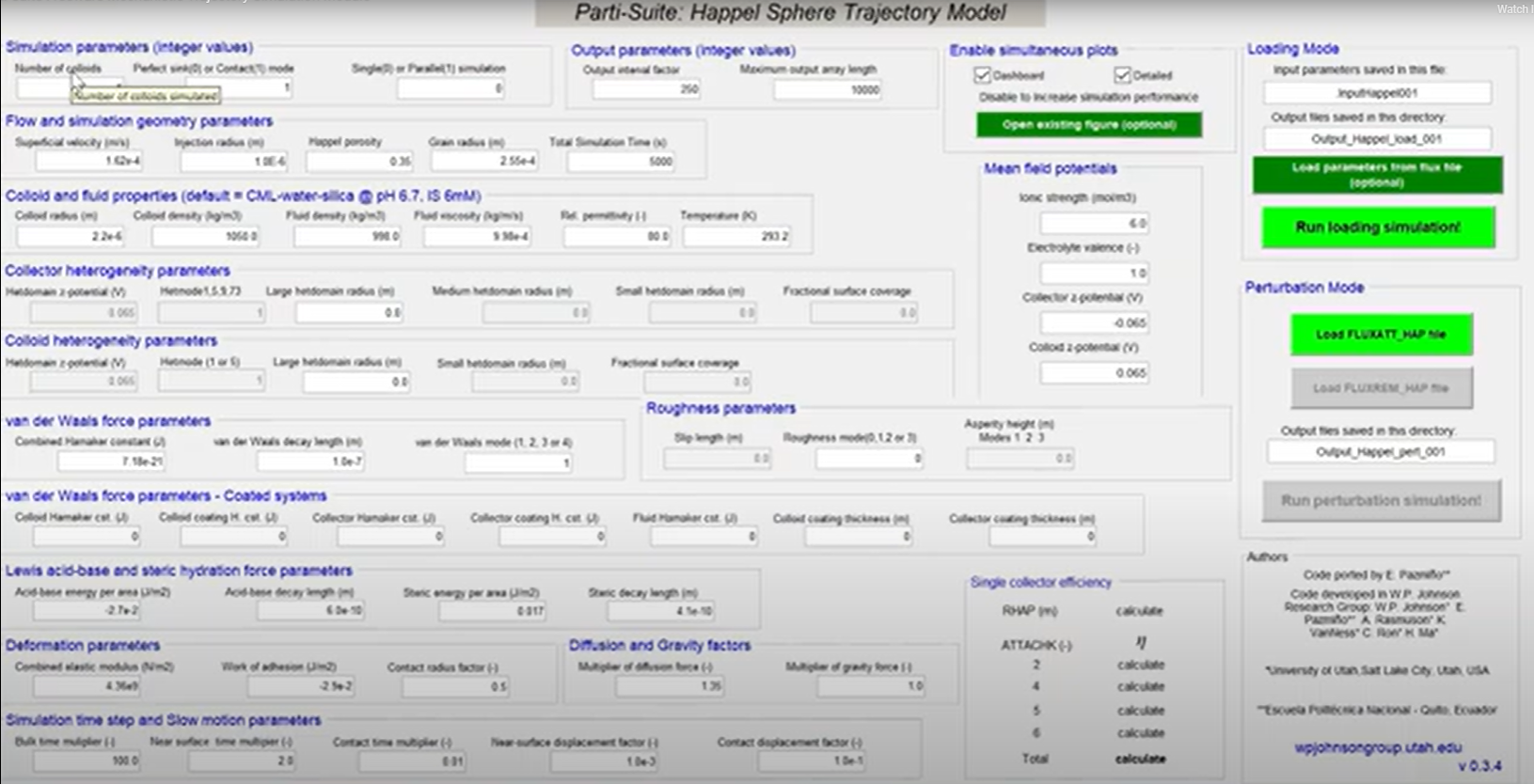Click Load parameters from flux file button
Image resolution: width=1534 pixels, height=784 pixels.
(1377, 175)
